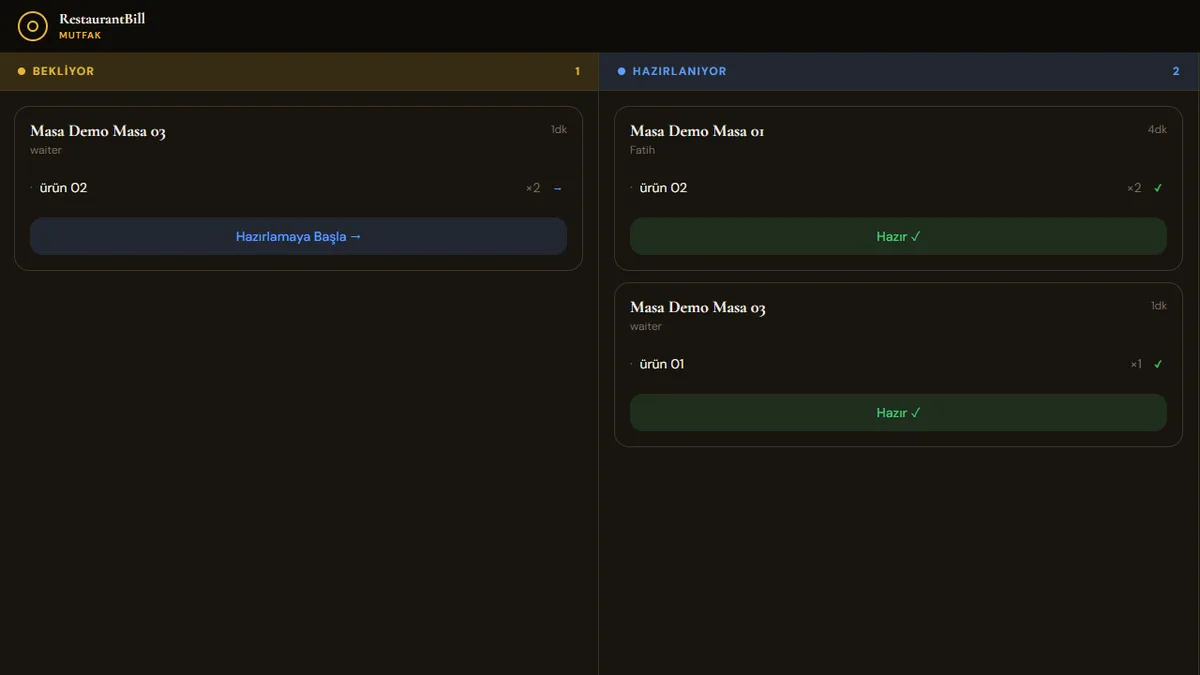The width and height of the screenshot is (1200, 675).
Task: Mark preparing Masa 03 order as Hazır
Action: (x=898, y=413)
